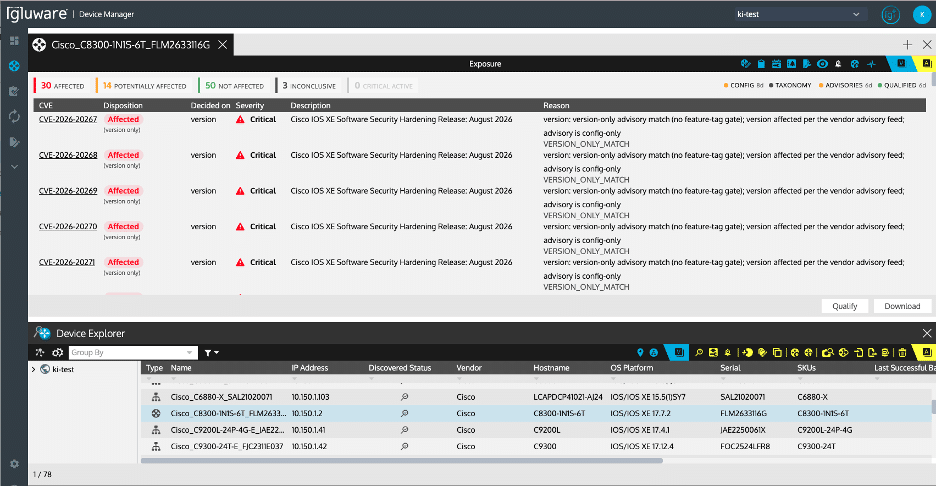Sort by the Disposition column header
Viewport: 936px width, 486px height.
tap(122, 105)
